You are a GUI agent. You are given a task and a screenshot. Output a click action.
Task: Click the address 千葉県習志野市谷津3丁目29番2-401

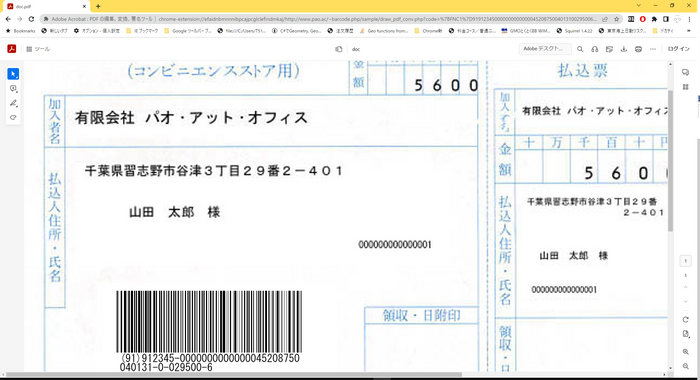click(213, 171)
